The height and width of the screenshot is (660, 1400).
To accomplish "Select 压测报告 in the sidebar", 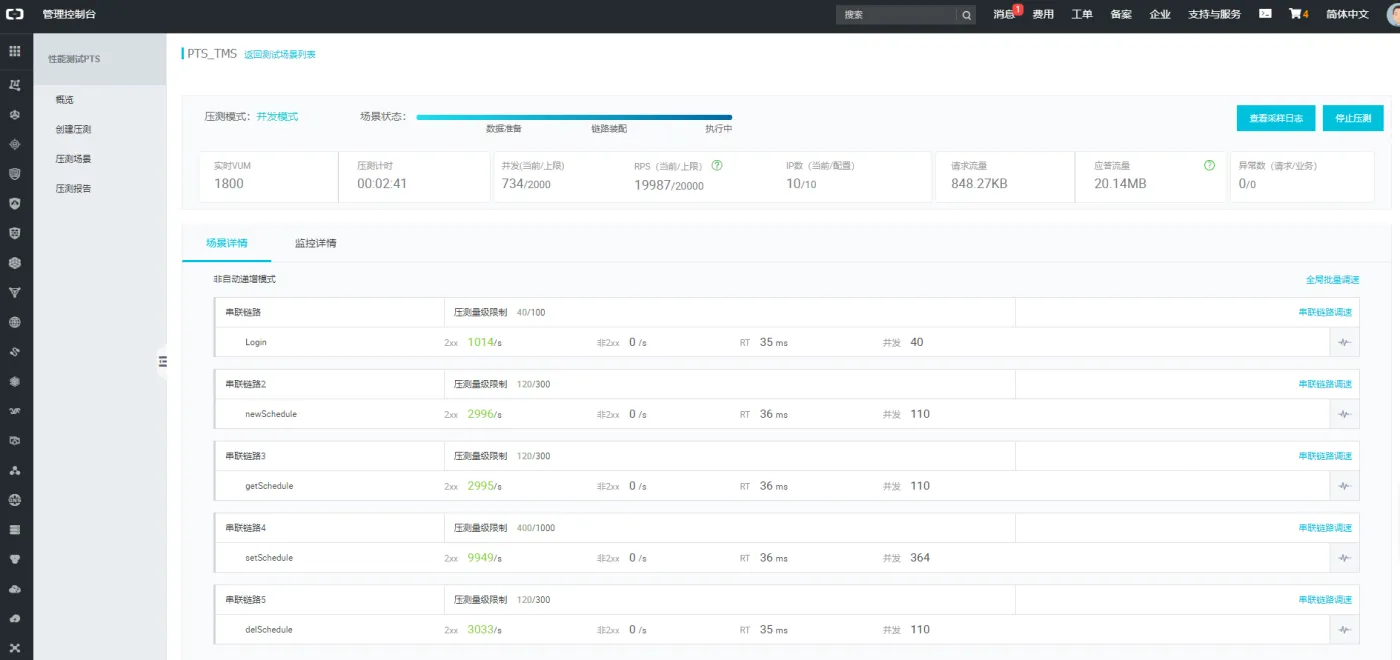I will (73, 188).
